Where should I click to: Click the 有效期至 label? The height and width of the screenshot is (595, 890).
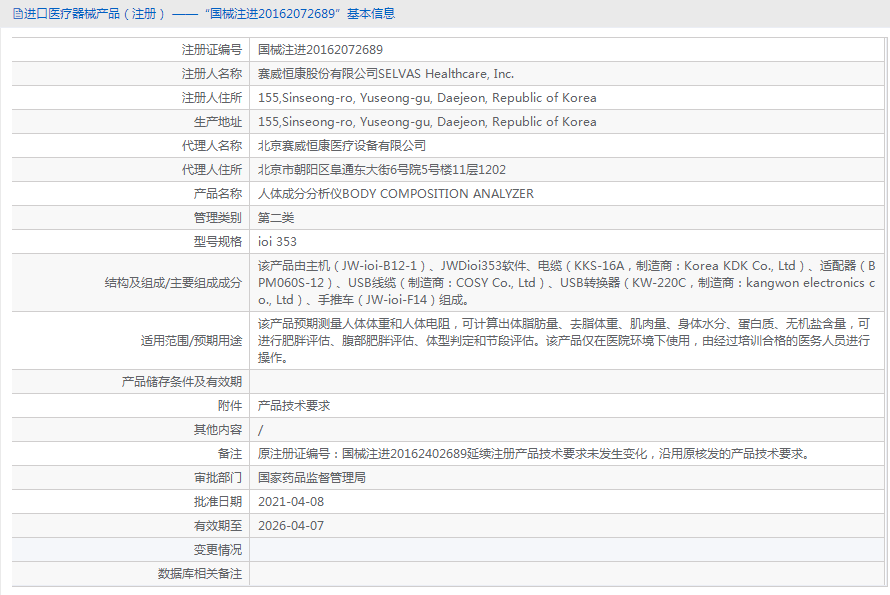(x=218, y=526)
